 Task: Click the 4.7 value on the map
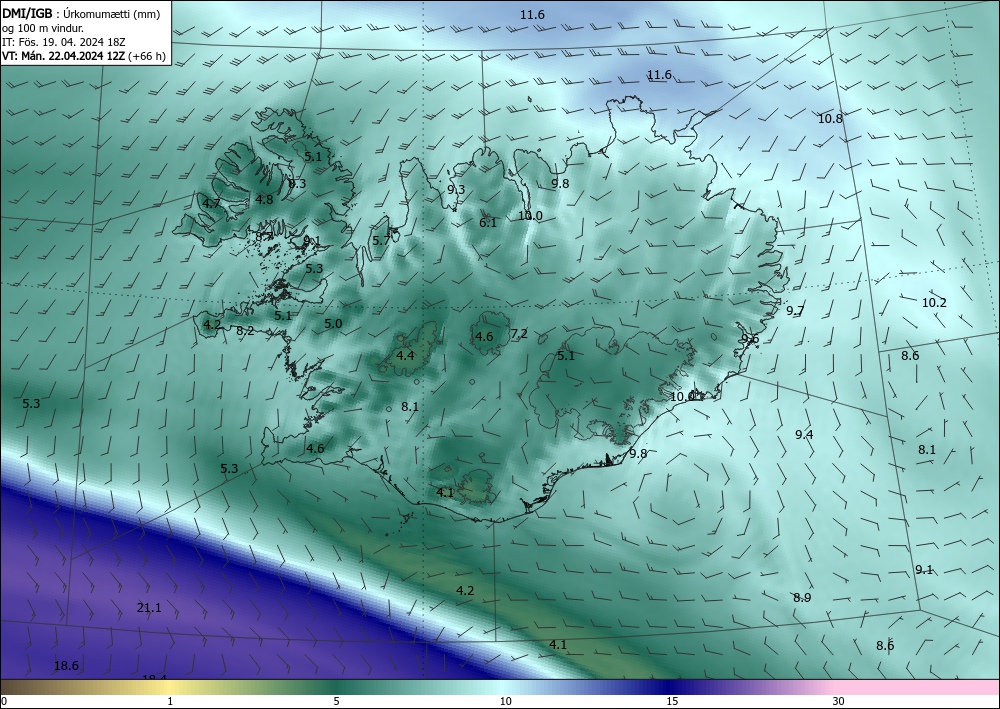point(211,204)
